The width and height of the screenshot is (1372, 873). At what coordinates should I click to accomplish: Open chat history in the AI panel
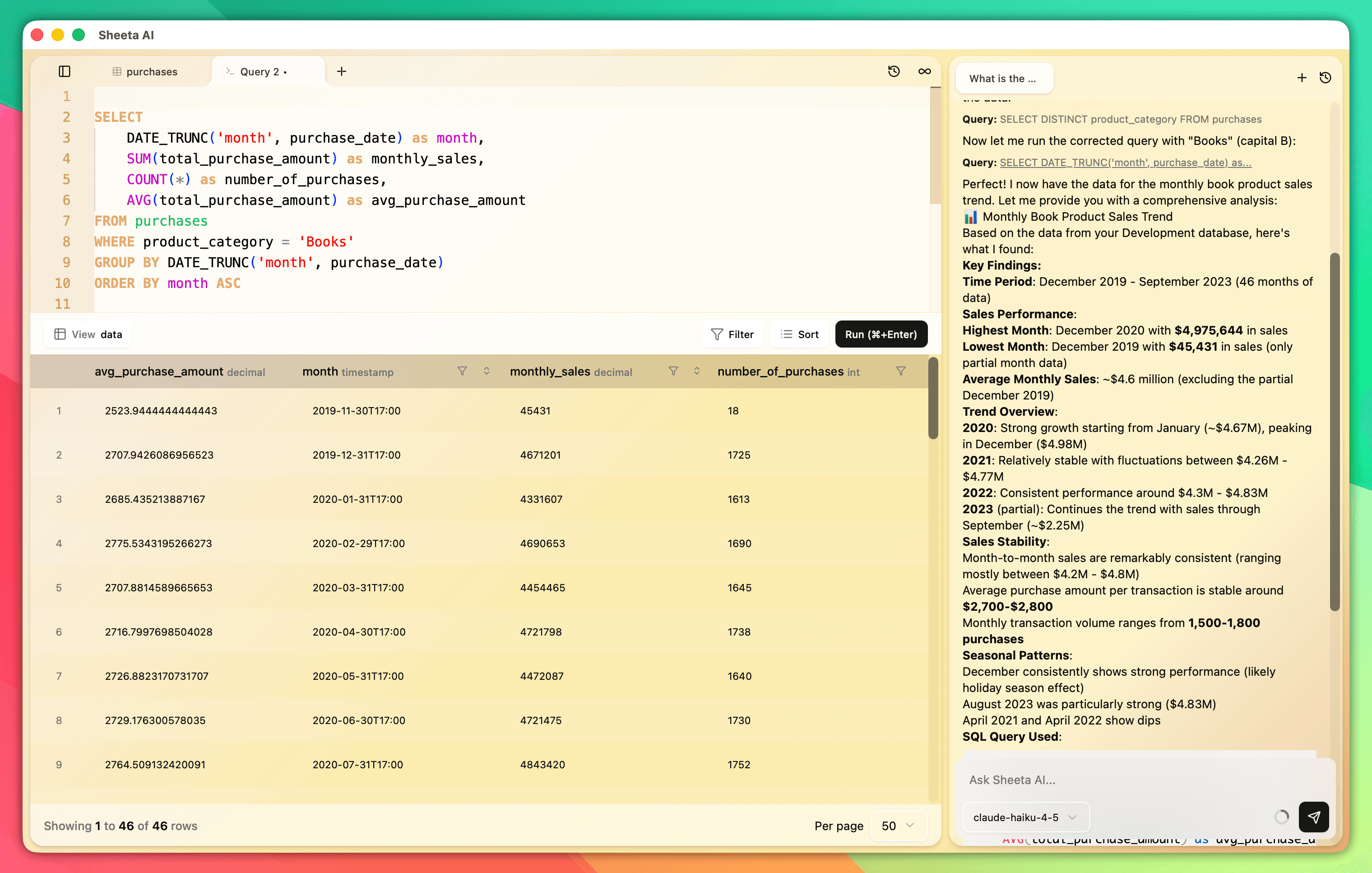tap(1326, 78)
